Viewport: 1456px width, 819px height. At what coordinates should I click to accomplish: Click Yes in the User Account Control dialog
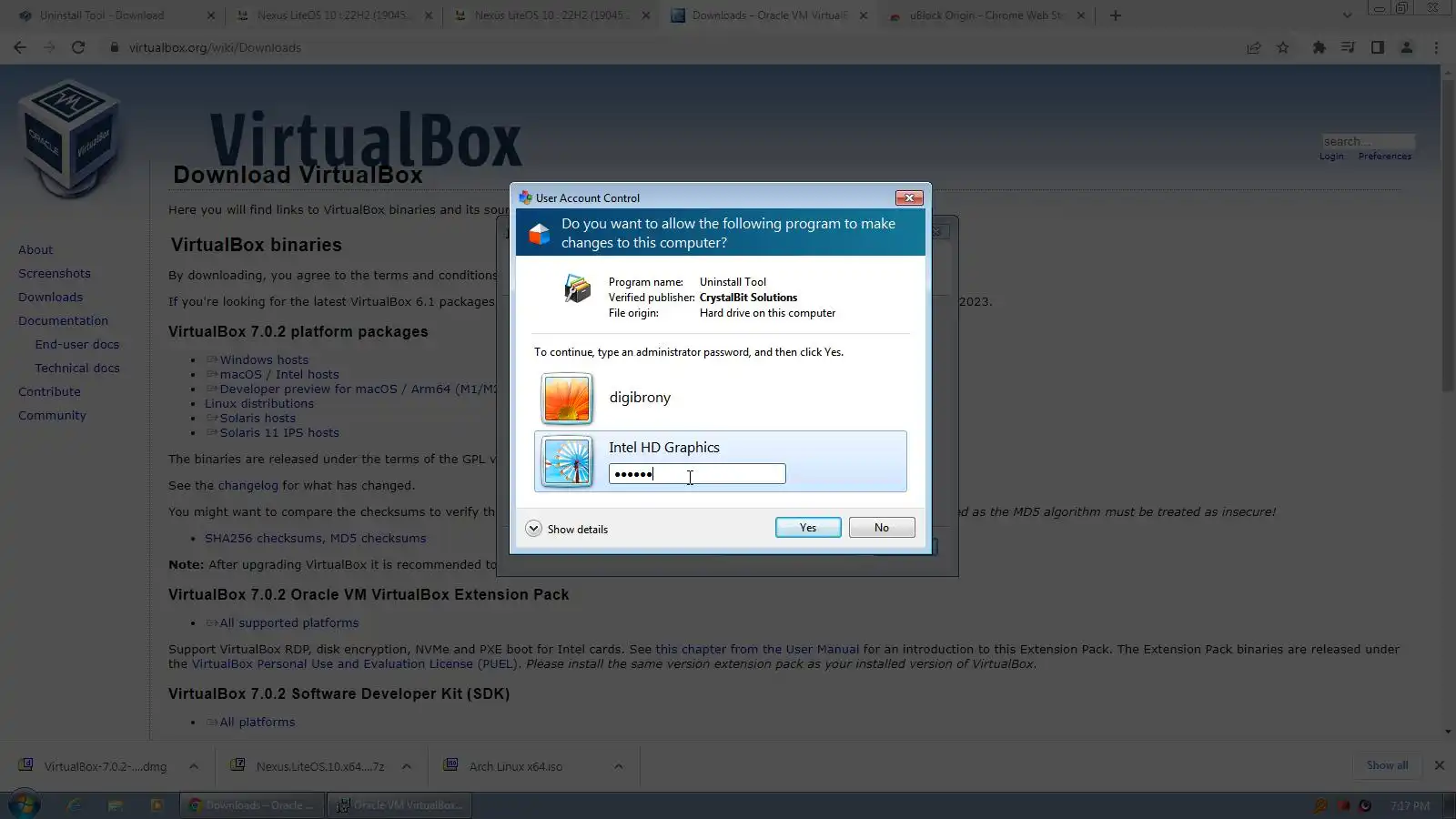click(808, 528)
